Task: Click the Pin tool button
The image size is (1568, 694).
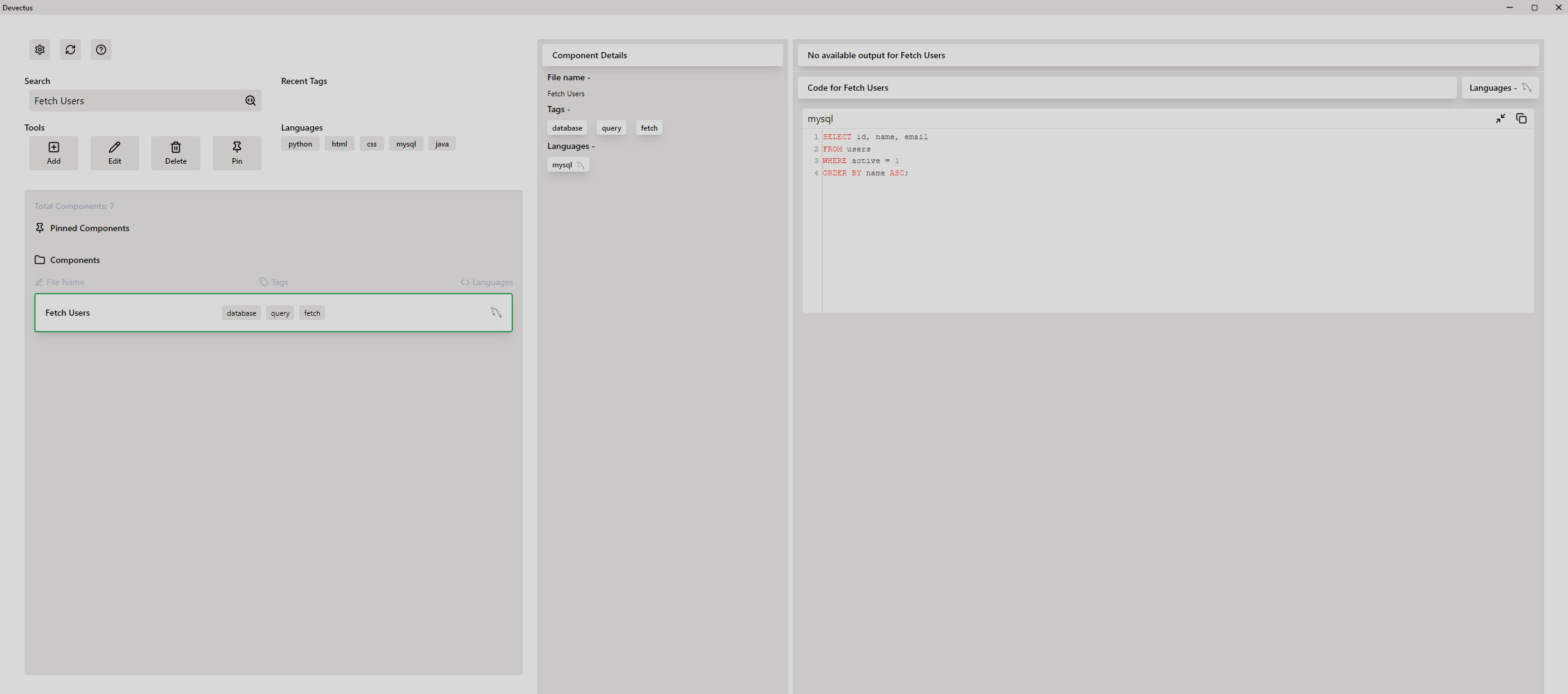Action: point(237,153)
